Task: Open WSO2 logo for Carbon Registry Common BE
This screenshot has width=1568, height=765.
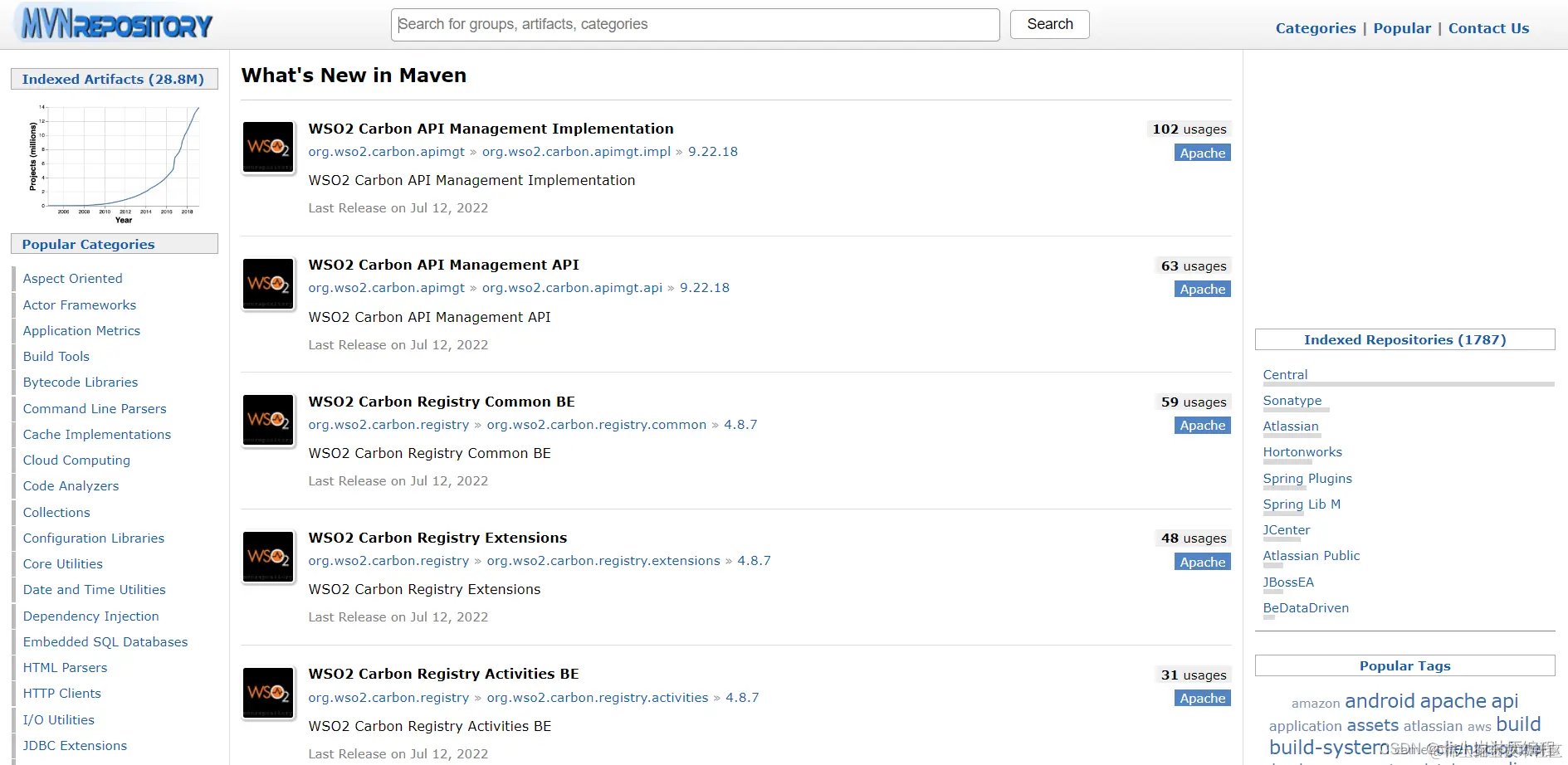Action: (268, 420)
